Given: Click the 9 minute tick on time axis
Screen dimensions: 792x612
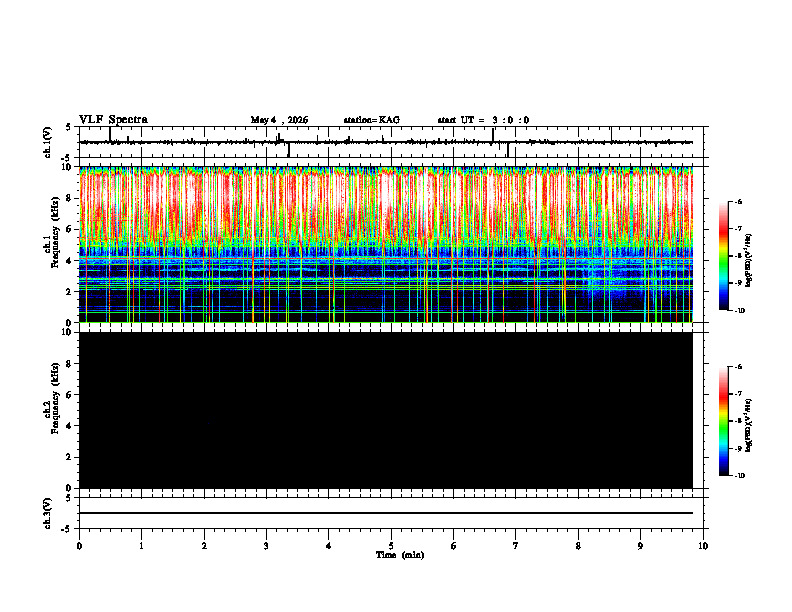Looking at the screenshot, I should tap(640, 546).
